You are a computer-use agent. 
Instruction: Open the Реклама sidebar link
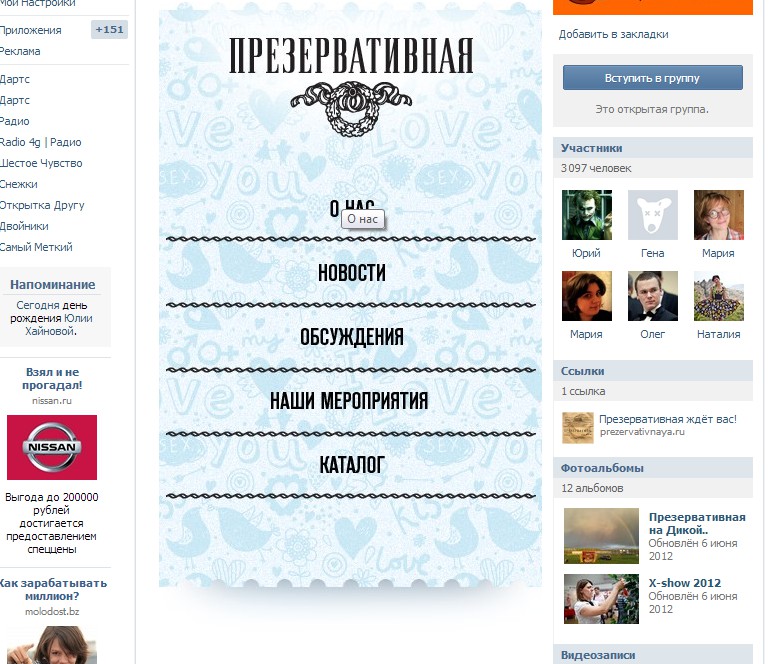[20, 51]
